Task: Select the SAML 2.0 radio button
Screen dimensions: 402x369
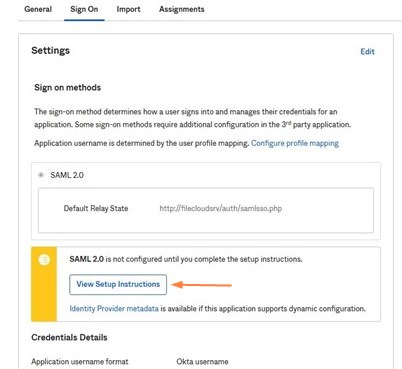Action: pyautogui.click(x=41, y=175)
